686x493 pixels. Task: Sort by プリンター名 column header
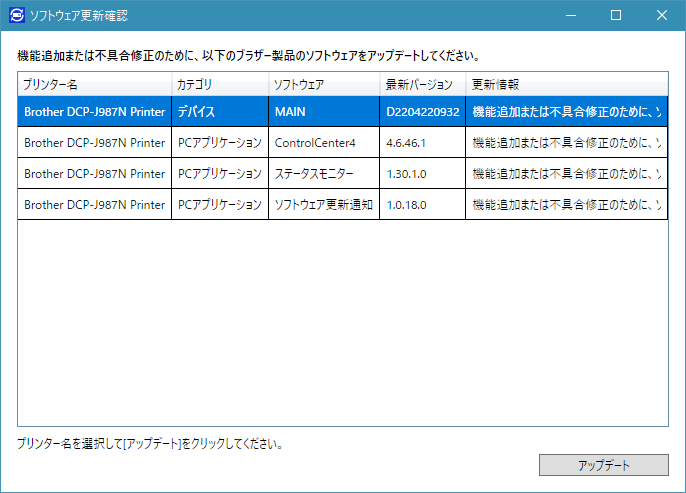click(94, 84)
